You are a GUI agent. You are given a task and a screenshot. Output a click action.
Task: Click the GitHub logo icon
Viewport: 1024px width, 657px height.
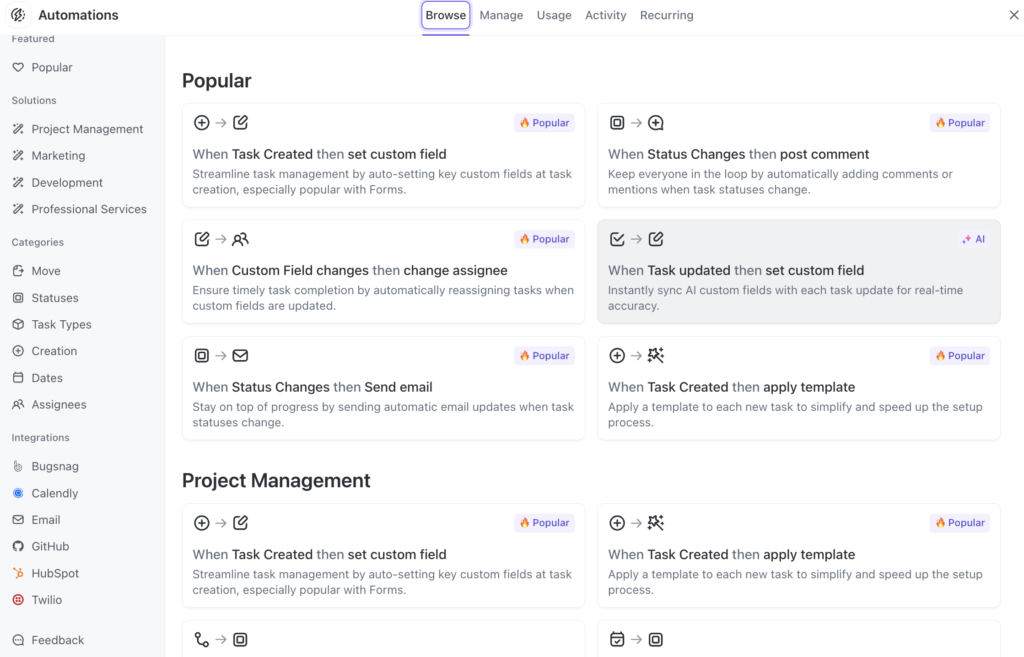point(18,546)
